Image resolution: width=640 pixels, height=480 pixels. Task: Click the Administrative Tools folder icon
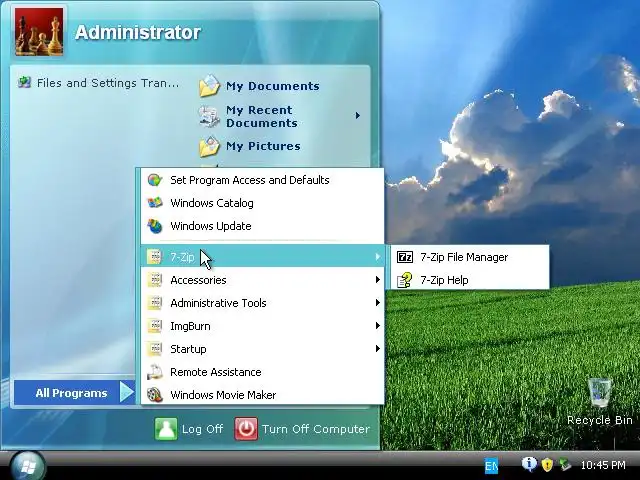[155, 303]
